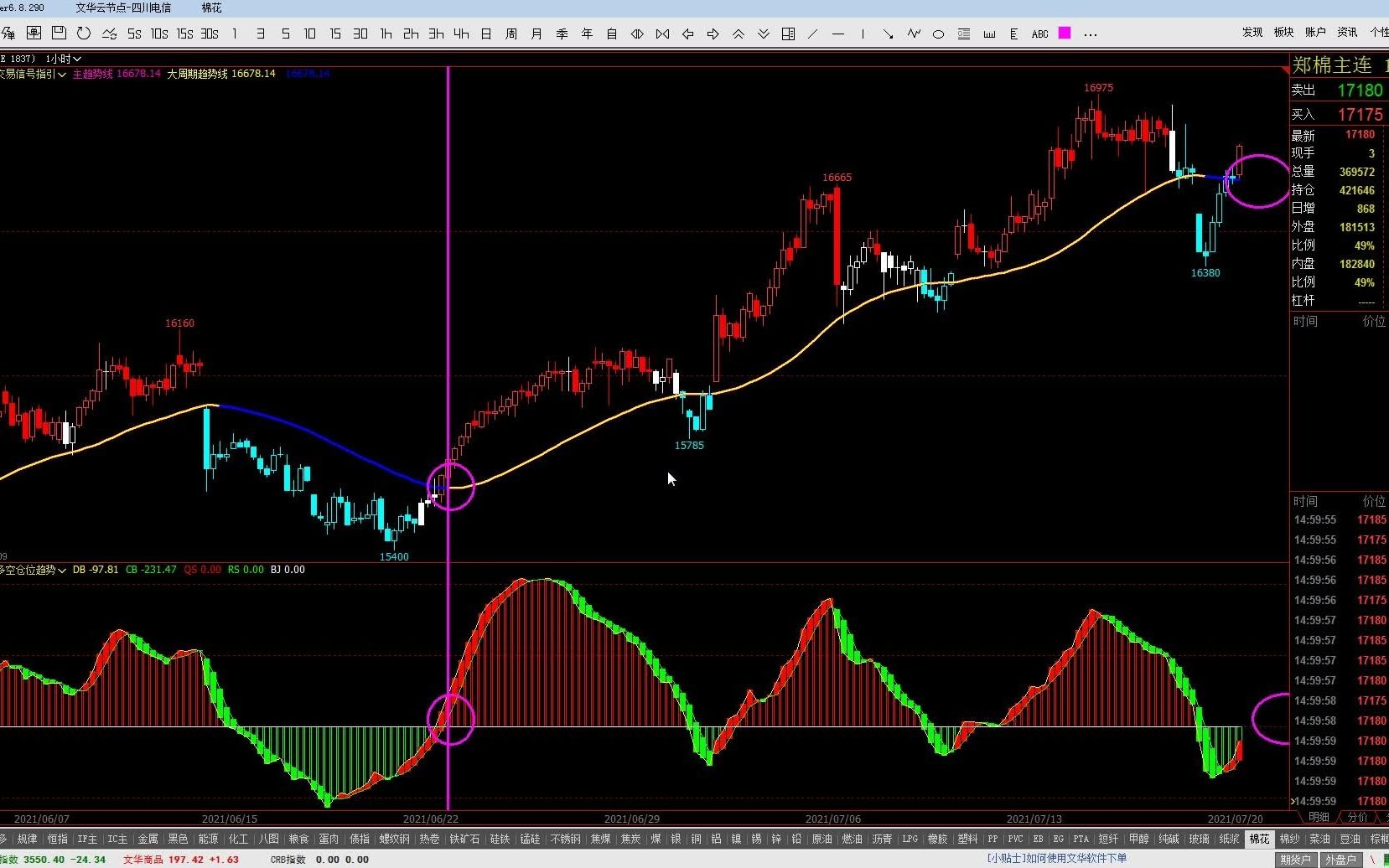Select the ABC text annotation tool
Image resolution: width=1389 pixels, height=868 pixels.
point(1039,34)
